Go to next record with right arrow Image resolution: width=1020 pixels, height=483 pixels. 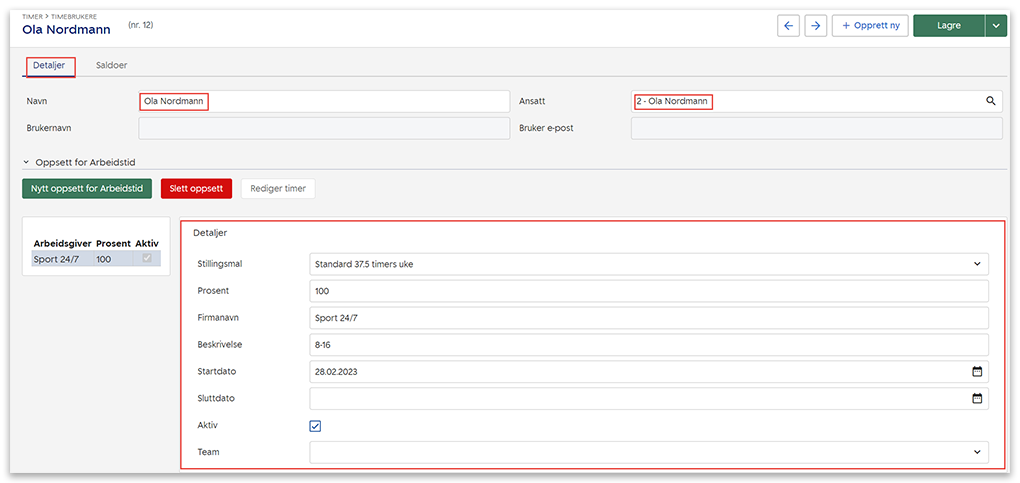click(816, 26)
